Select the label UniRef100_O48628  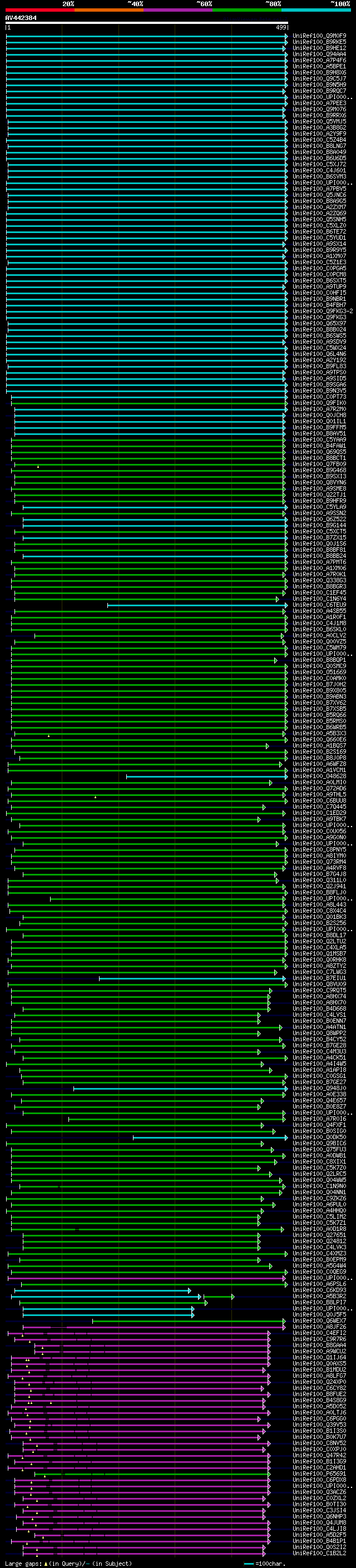pyautogui.click(x=319, y=776)
